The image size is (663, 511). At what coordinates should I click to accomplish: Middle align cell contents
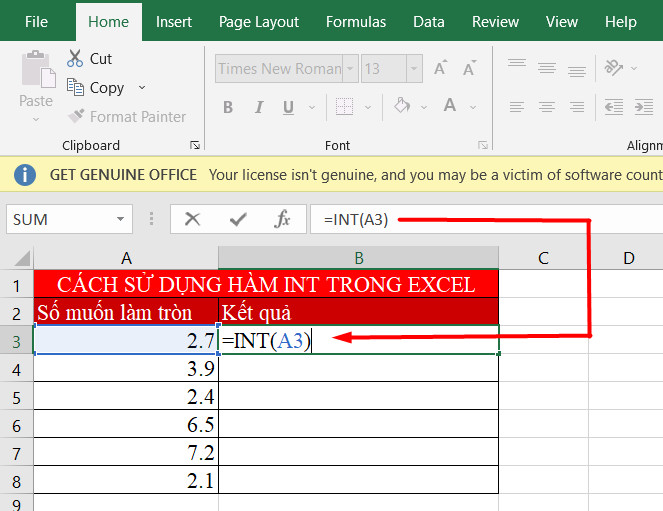(547, 68)
